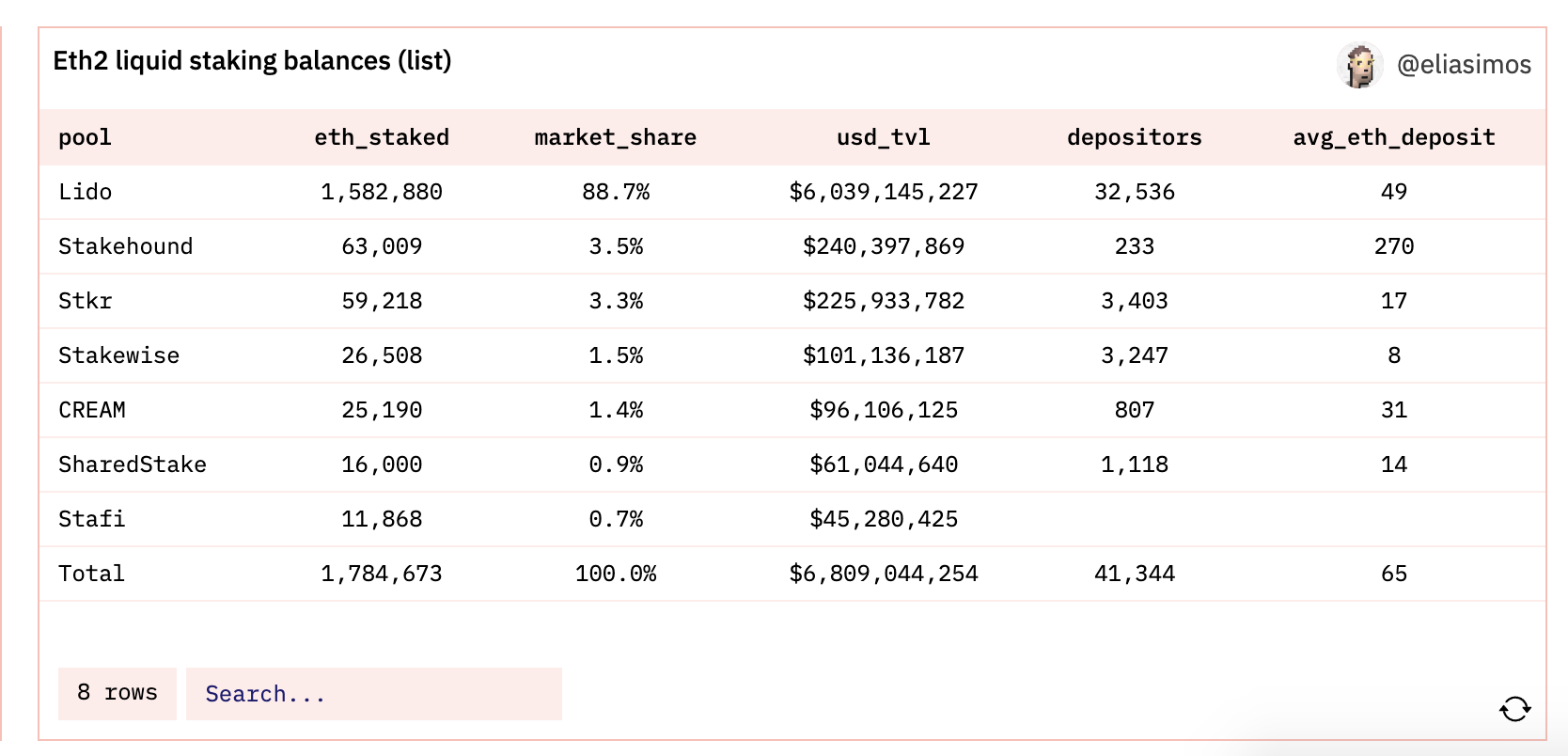Sort by the eth_staked column header
The width and height of the screenshot is (1568, 756).
[382, 137]
